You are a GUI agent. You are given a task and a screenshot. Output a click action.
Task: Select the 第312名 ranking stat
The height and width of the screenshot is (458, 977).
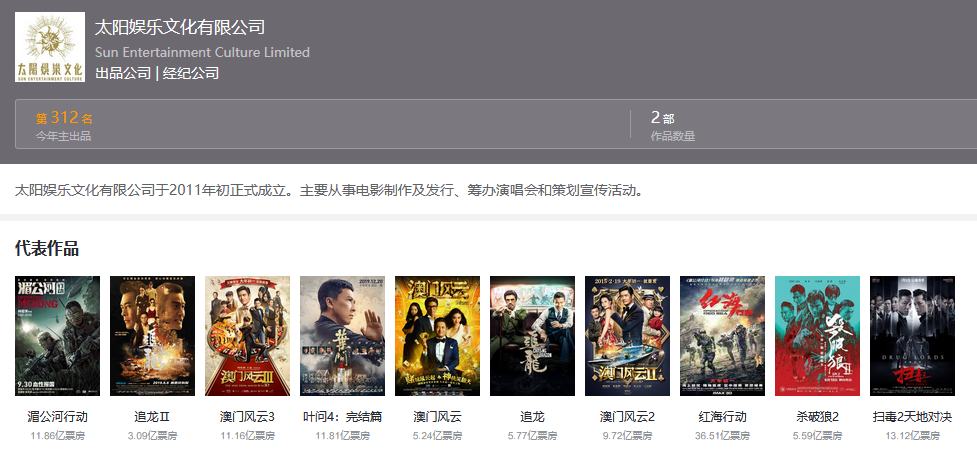click(64, 118)
